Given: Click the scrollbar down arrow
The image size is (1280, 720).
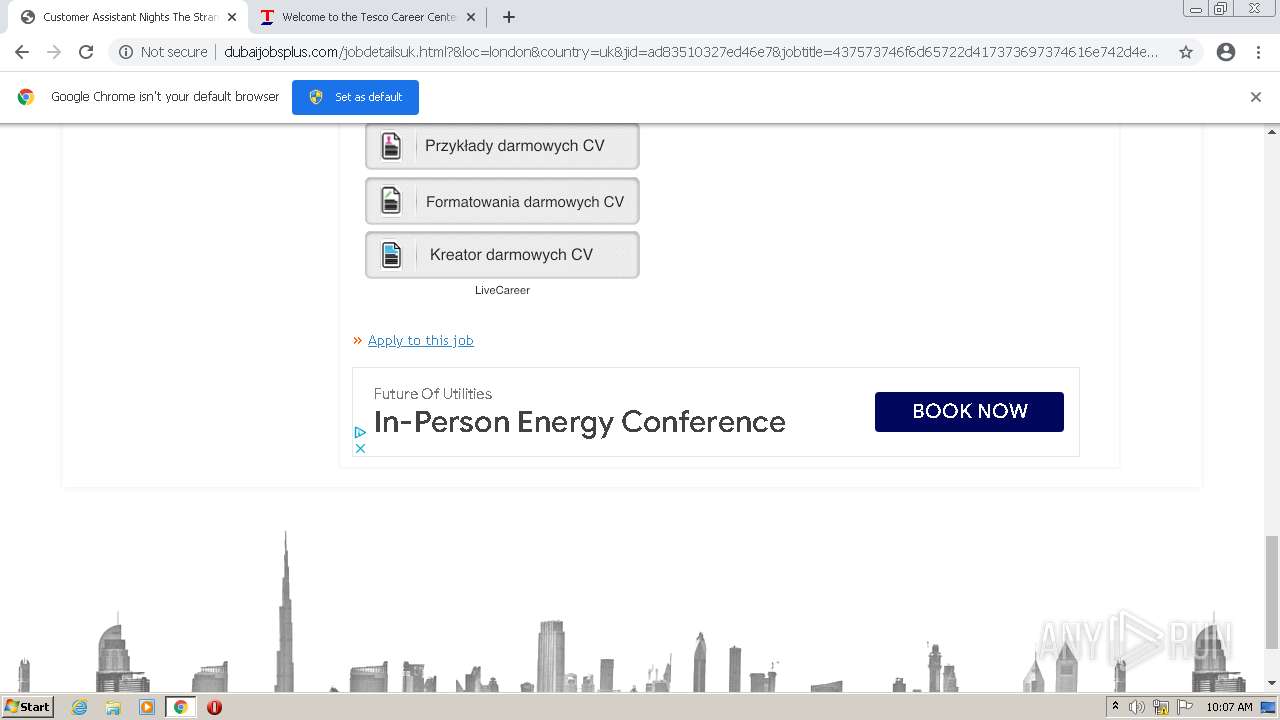Looking at the screenshot, I should click(1272, 684).
